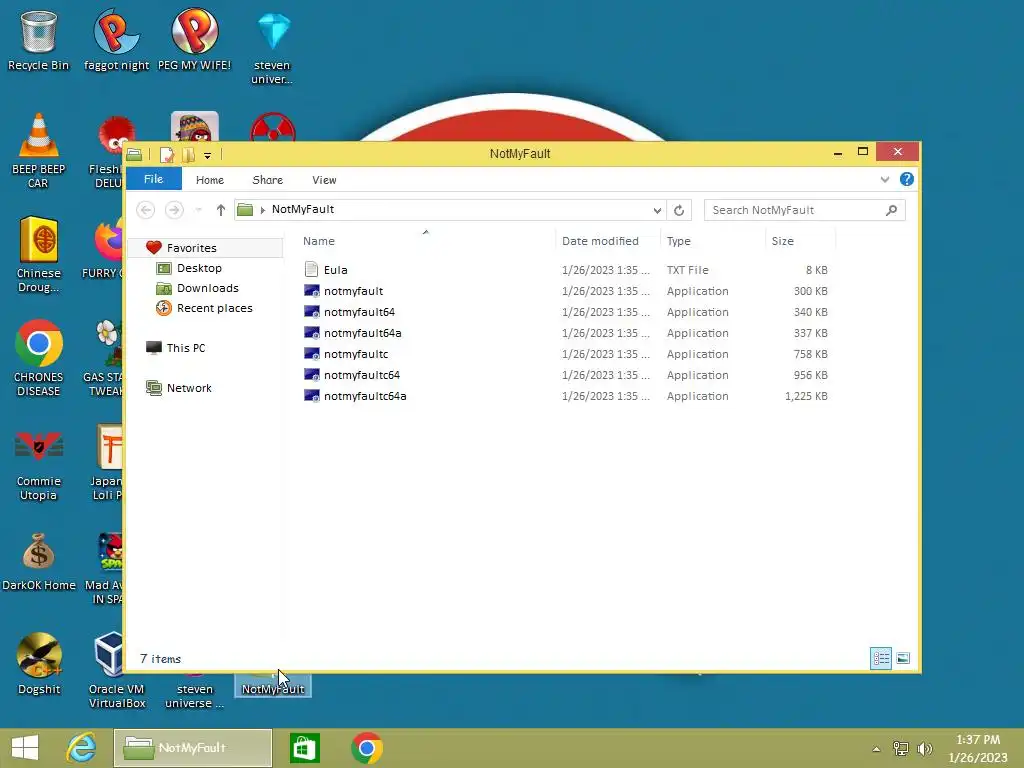Open the Recycle Bin desktop icon
The width and height of the screenshot is (1024, 768).
click(38, 40)
